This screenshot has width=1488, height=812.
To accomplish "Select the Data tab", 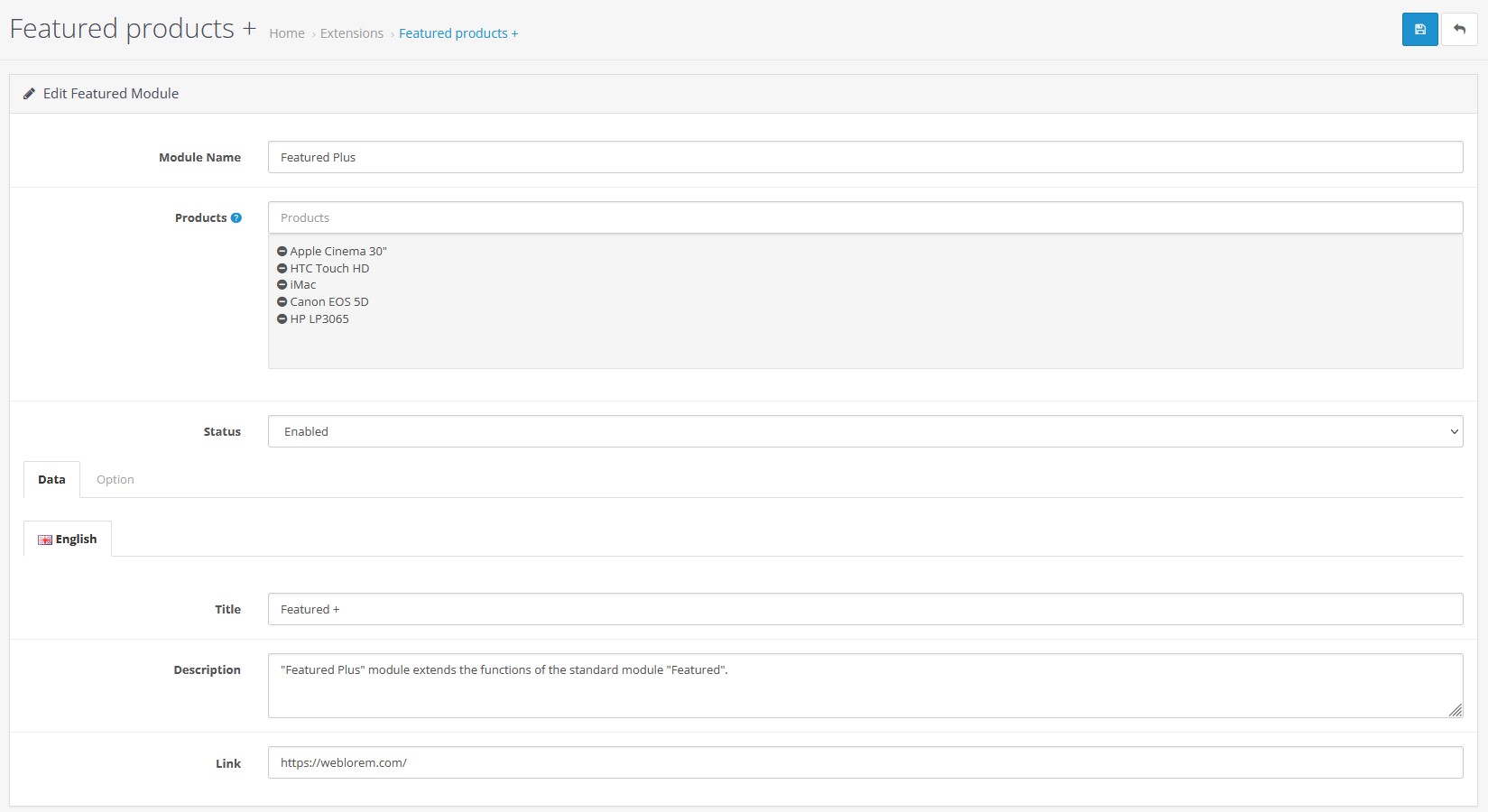I will [51, 480].
